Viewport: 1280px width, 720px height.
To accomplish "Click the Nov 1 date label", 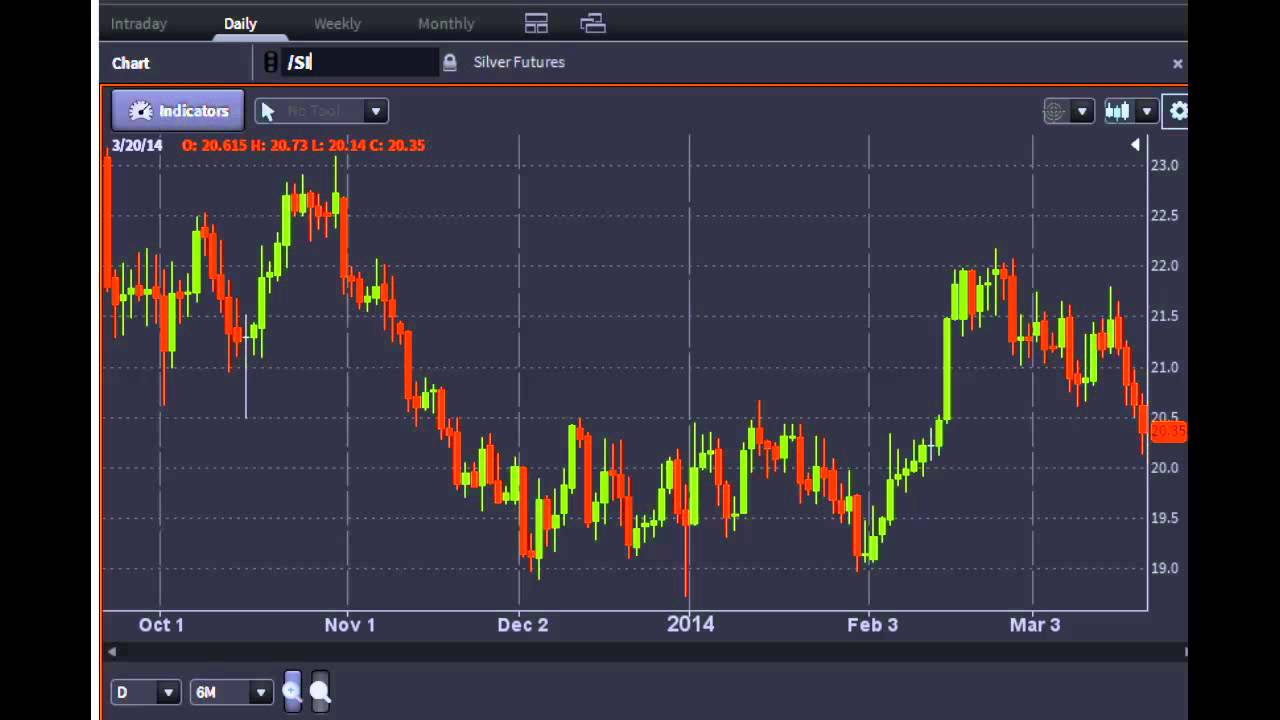I will [x=350, y=625].
